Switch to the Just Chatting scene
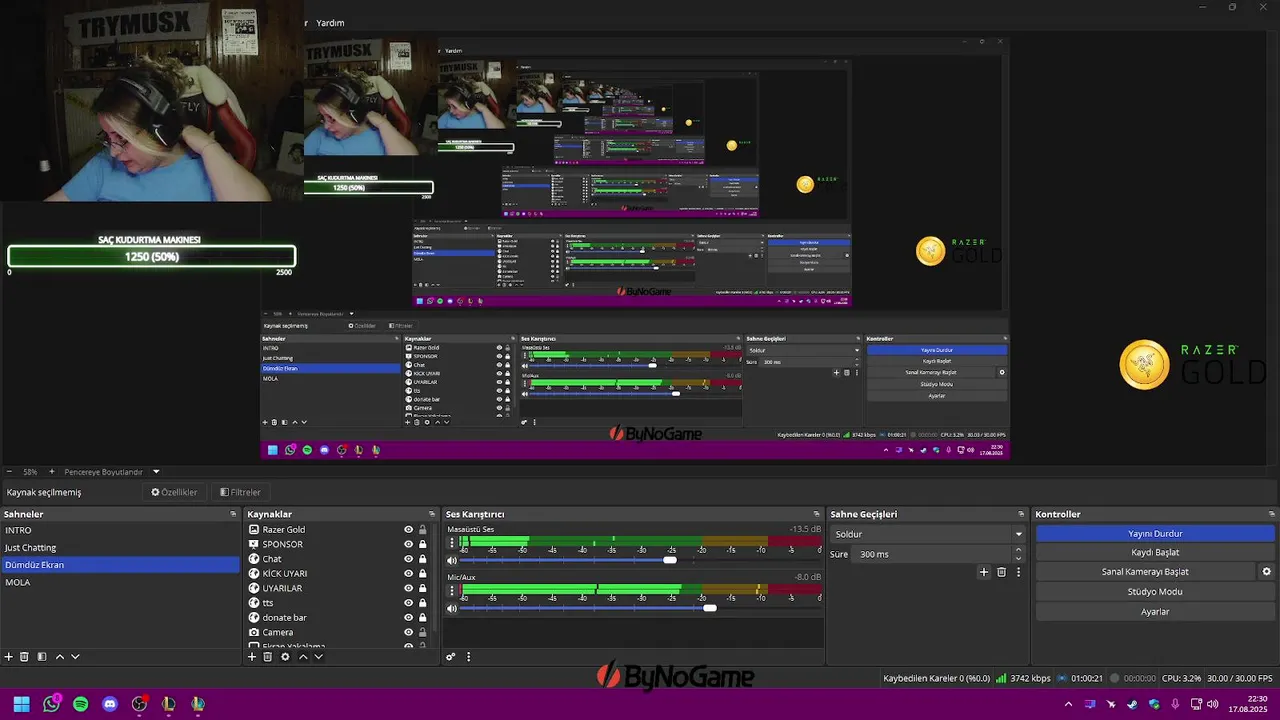This screenshot has height=720, width=1280. tap(121, 548)
